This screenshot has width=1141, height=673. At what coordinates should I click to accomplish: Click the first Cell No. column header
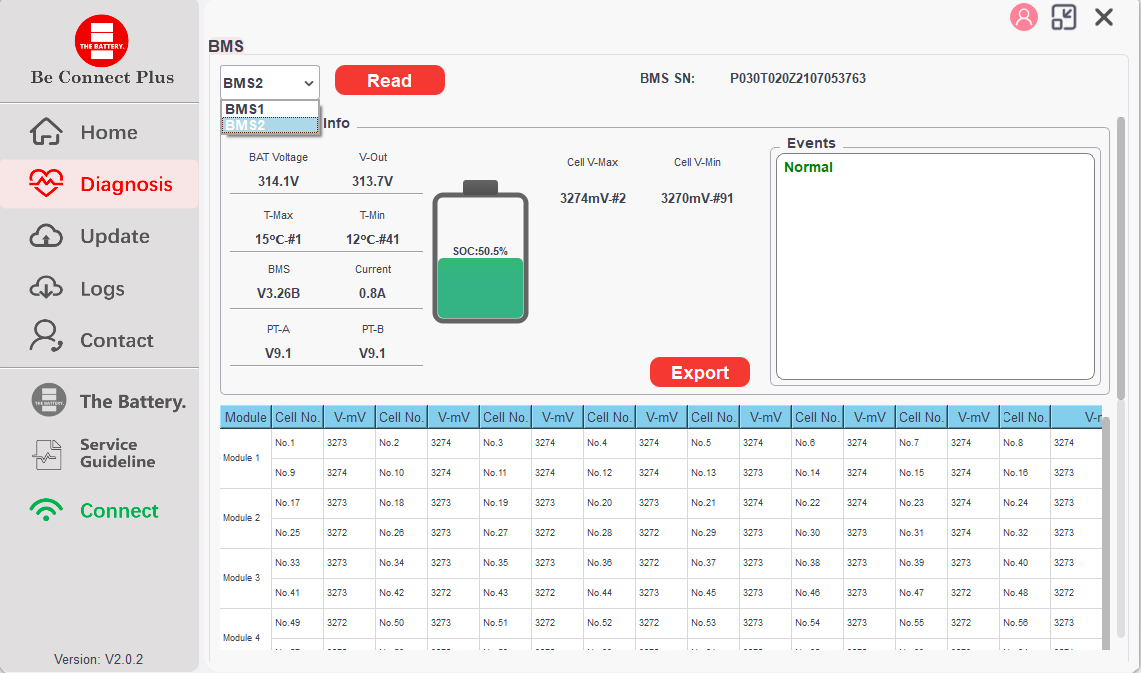pos(297,417)
